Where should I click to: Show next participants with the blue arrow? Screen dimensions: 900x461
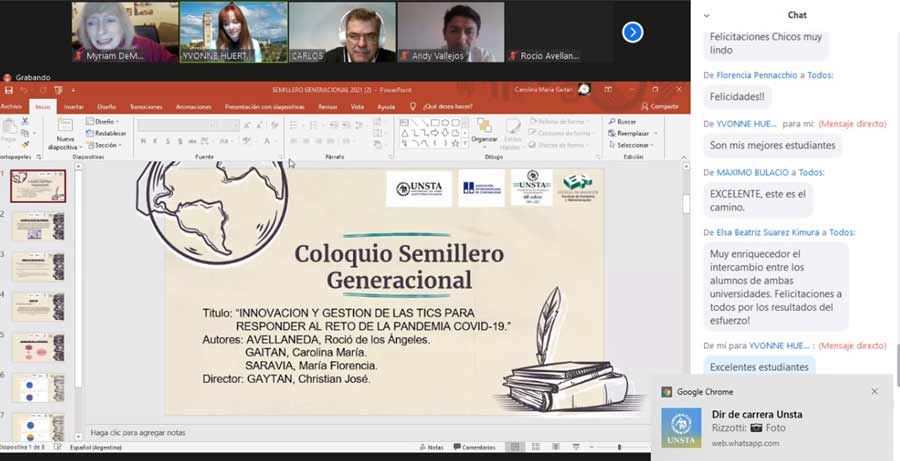pyautogui.click(x=632, y=32)
